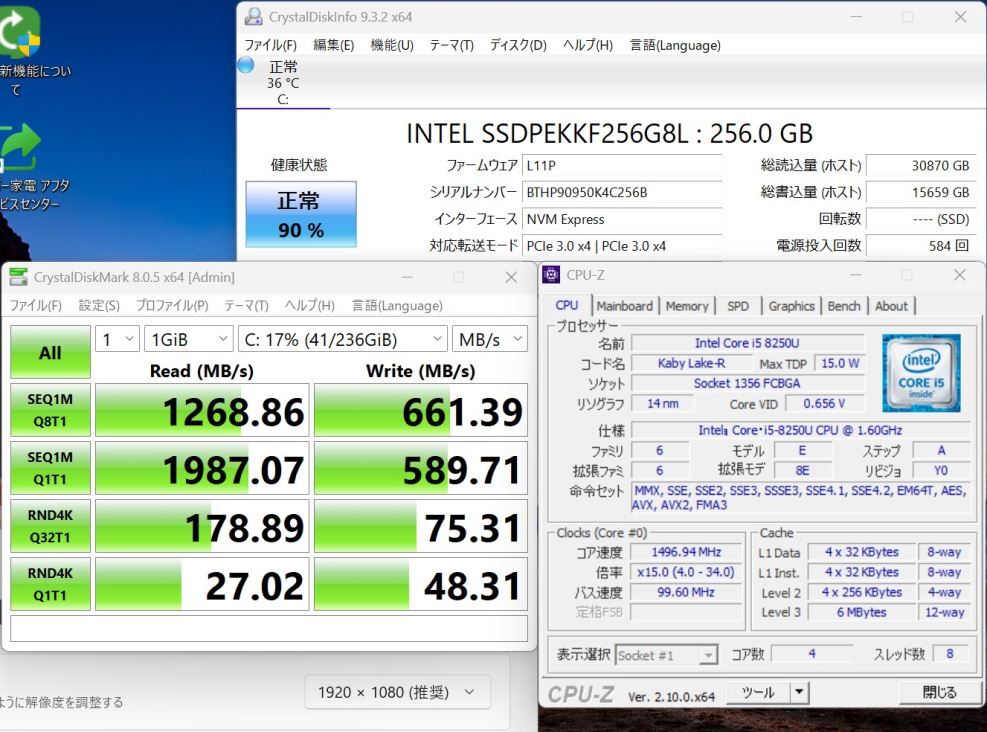Image resolution: width=987 pixels, height=732 pixels.
Task: Run the RND4K Q32T1 test
Action: (x=50, y=526)
